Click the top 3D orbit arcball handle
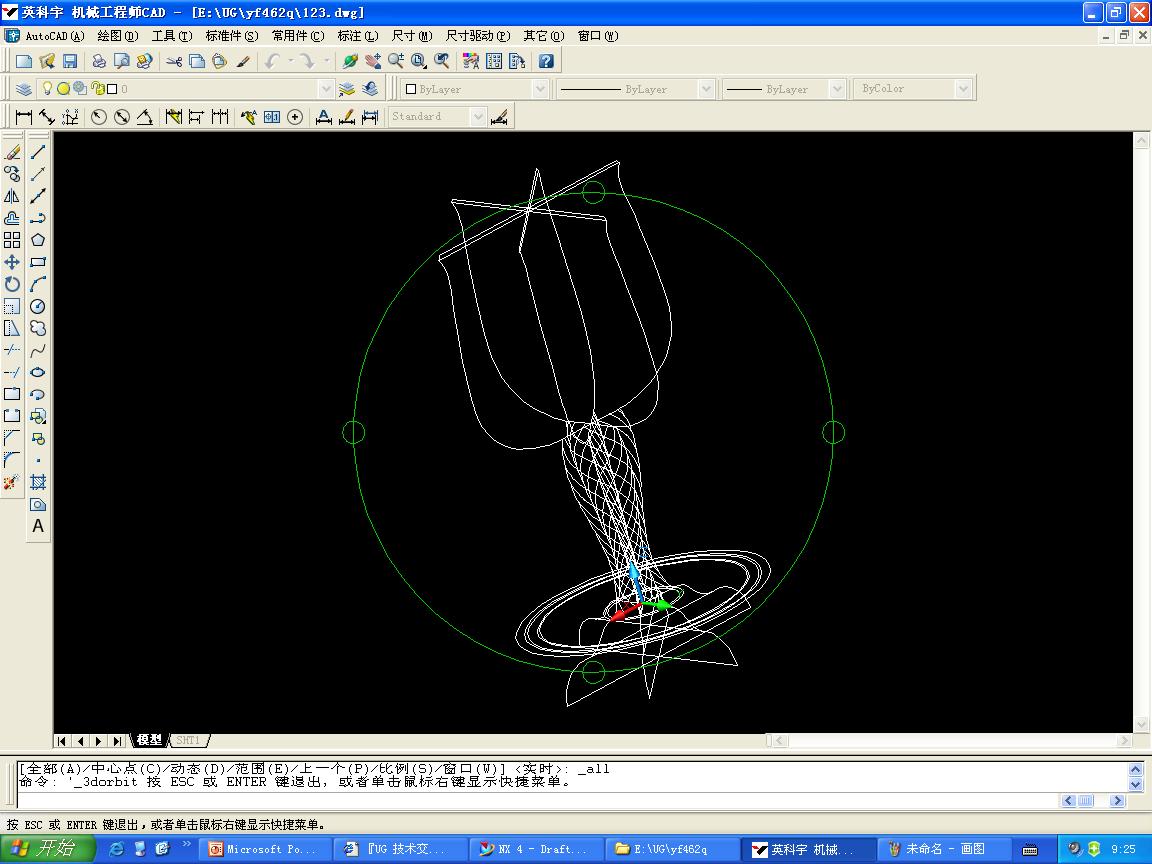 coord(594,192)
